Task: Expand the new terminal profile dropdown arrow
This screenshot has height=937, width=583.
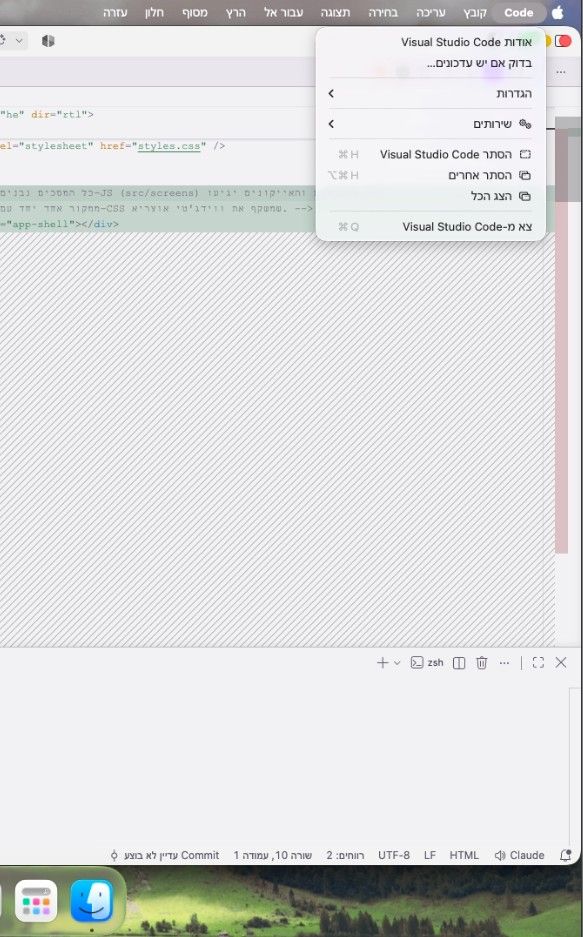Action: [x=397, y=663]
